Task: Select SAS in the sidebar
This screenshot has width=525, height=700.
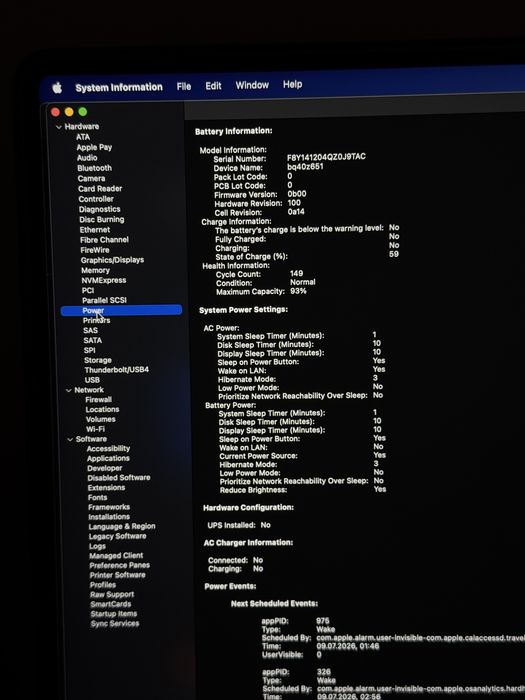Action: (x=90, y=330)
